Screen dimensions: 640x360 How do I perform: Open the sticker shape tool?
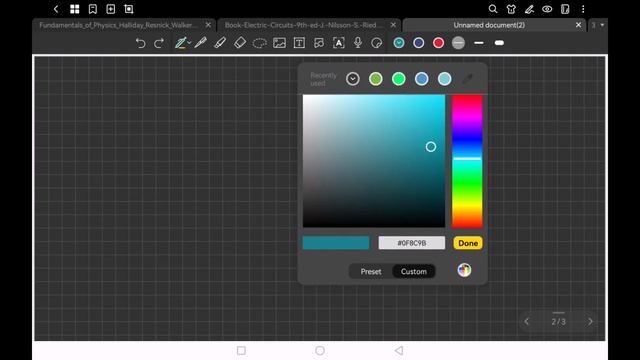319,43
